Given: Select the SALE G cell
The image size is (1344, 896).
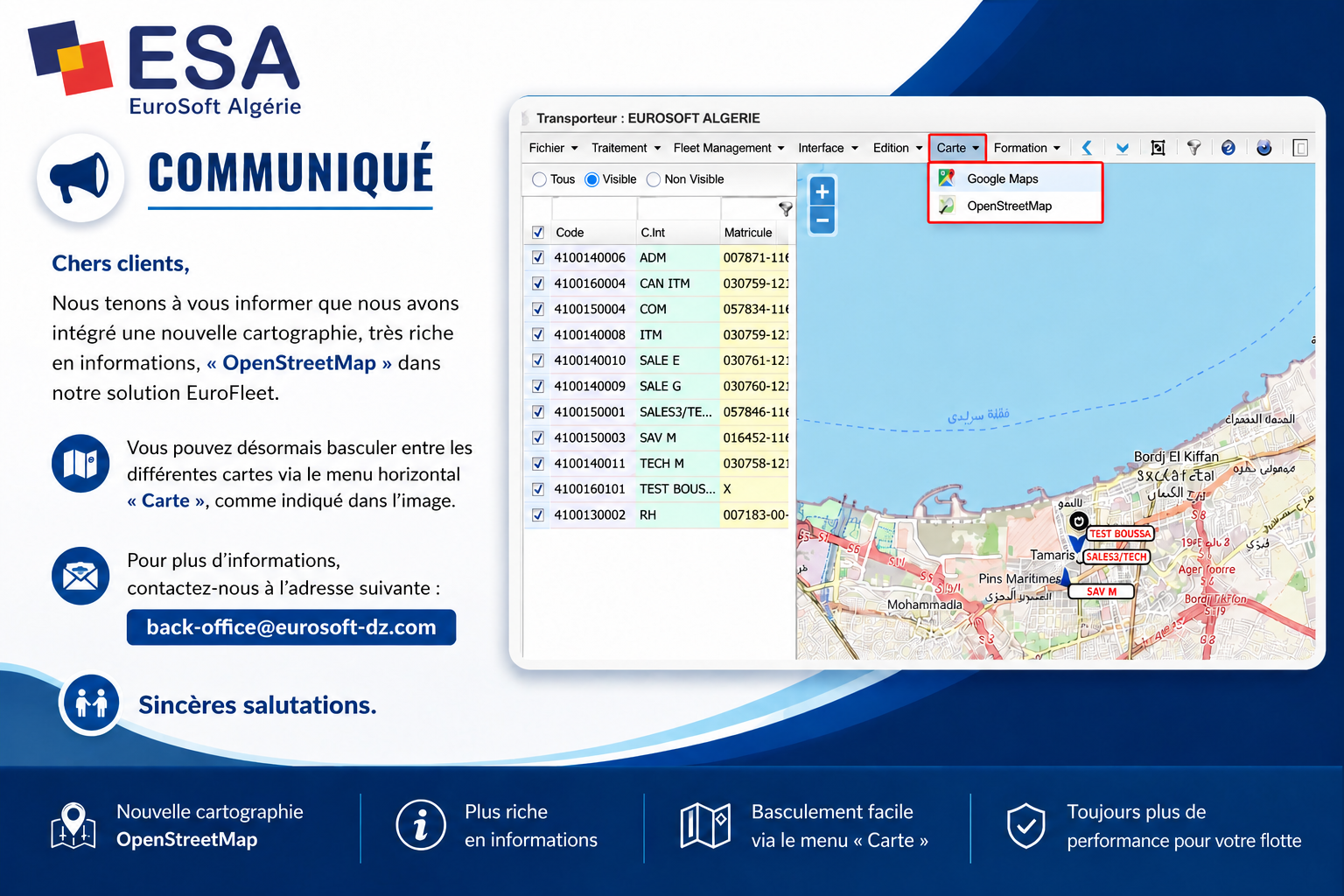Looking at the screenshot, I should tap(677, 386).
